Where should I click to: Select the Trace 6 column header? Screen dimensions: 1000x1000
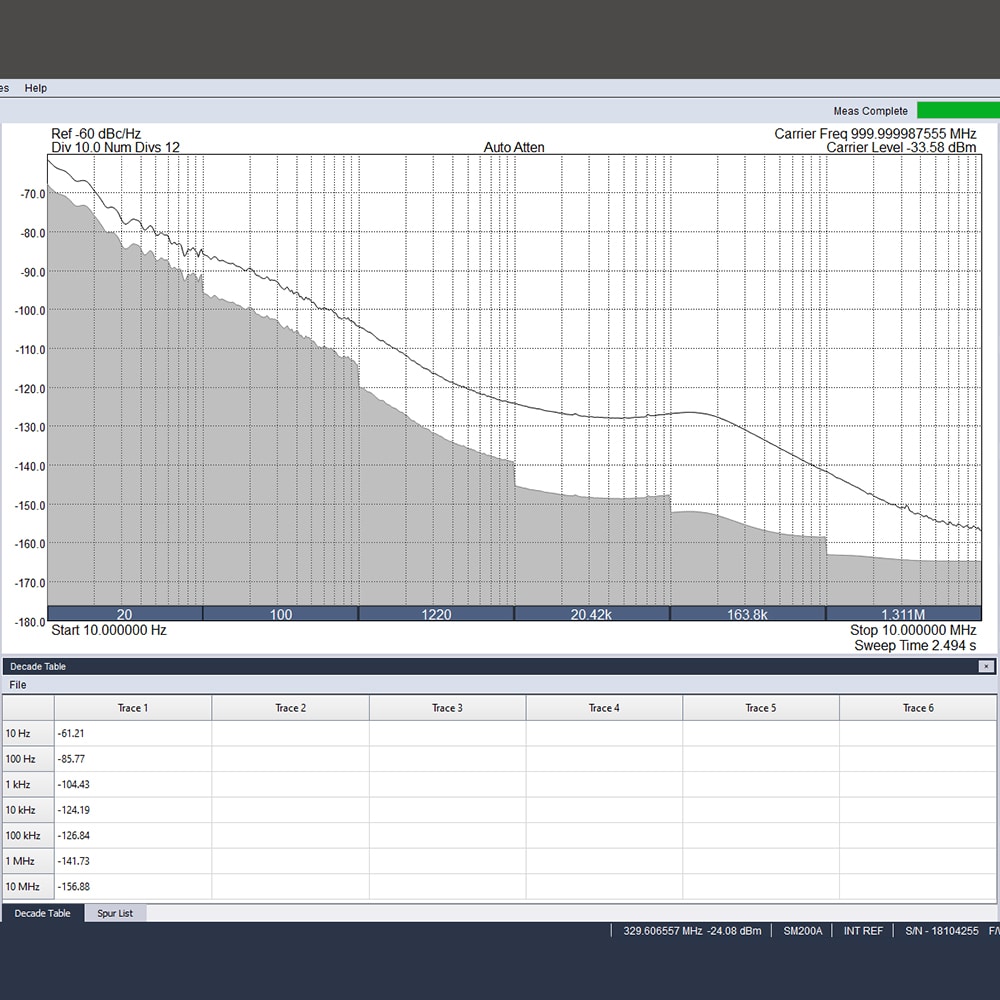tap(917, 708)
